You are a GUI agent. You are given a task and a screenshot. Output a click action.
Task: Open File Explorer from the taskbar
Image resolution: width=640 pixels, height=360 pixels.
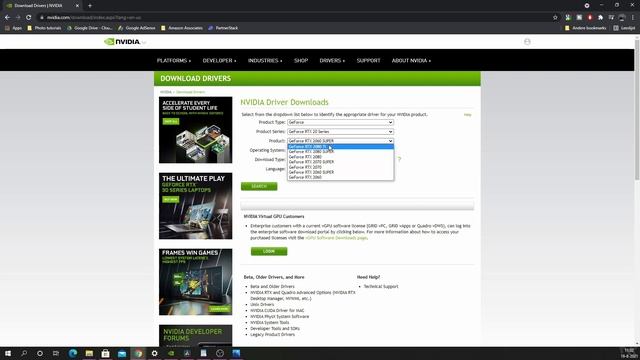pos(89,353)
